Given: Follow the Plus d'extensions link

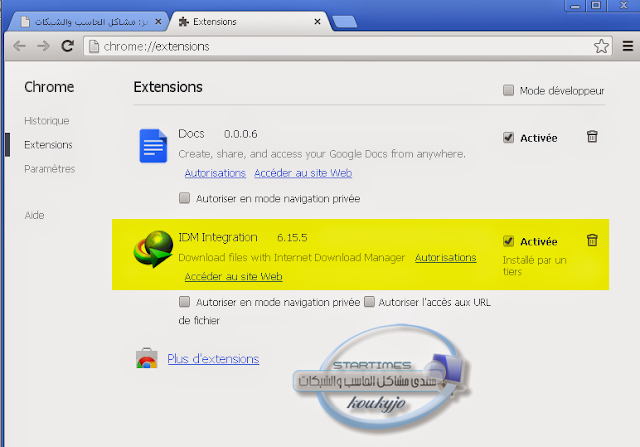Looking at the screenshot, I should tap(213, 359).
